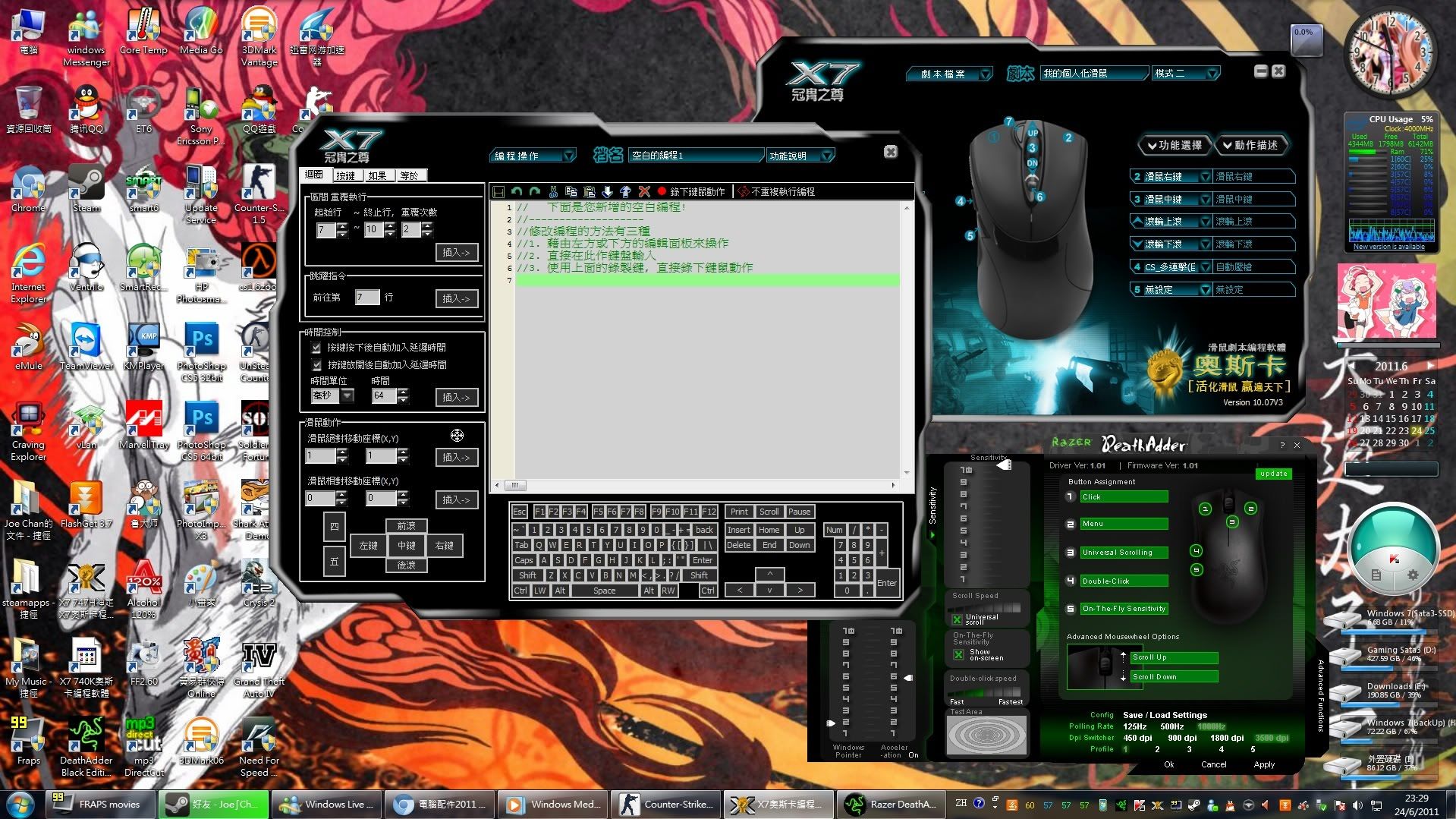Select 1000Hz polling rate in Razer settings
This screenshot has width=1456, height=819.
coord(1212,726)
